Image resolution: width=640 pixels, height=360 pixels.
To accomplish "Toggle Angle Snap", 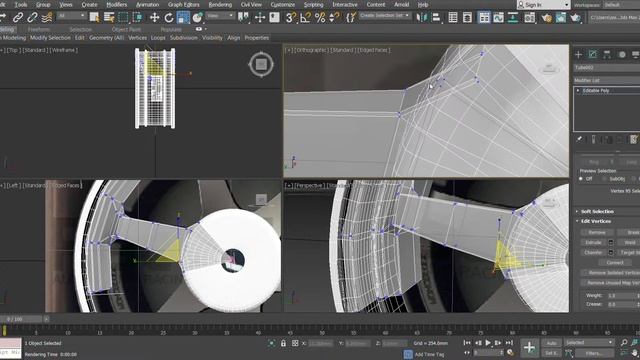I will (x=305, y=17).
